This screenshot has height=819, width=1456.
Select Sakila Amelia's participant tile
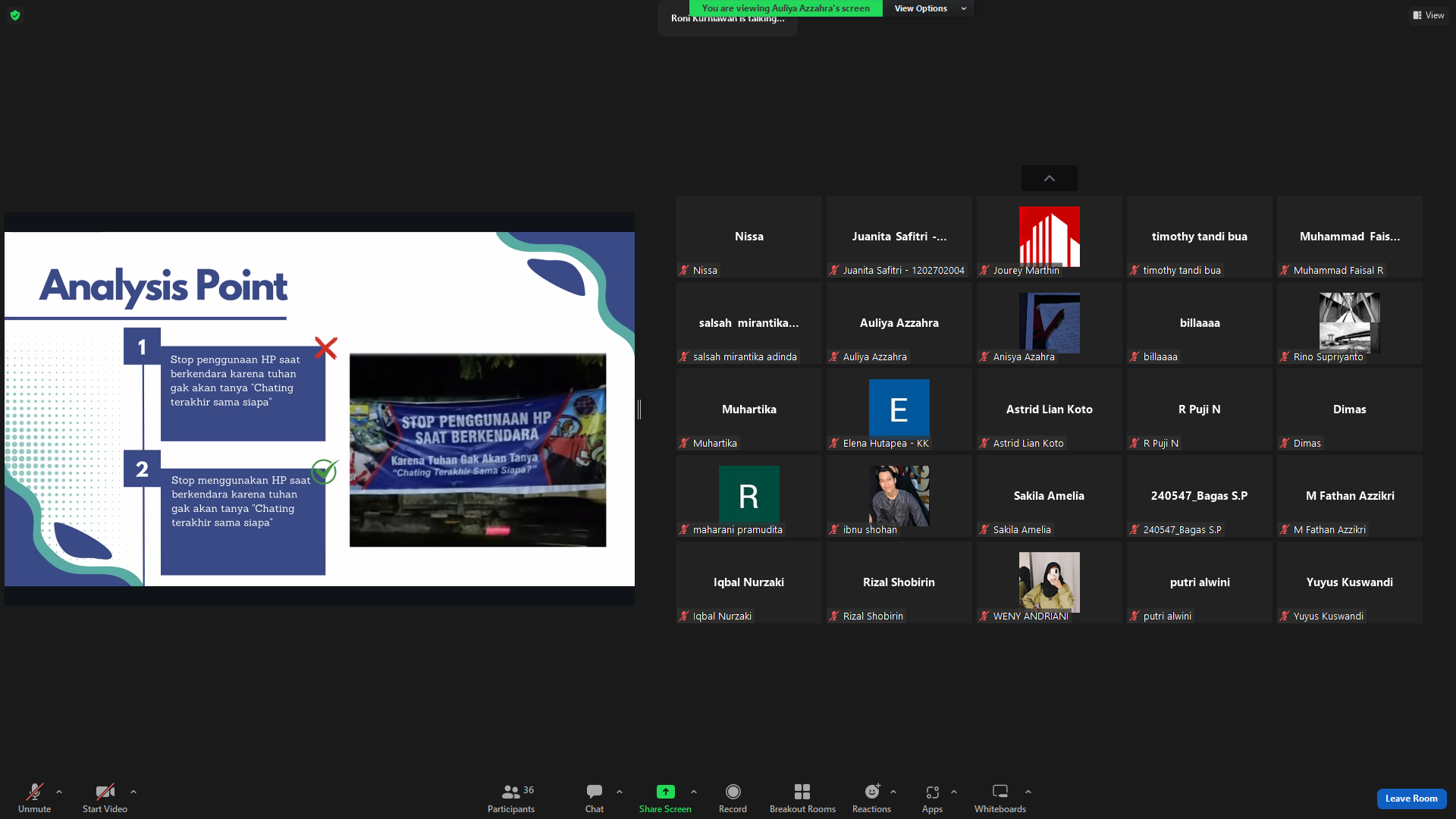point(1050,496)
